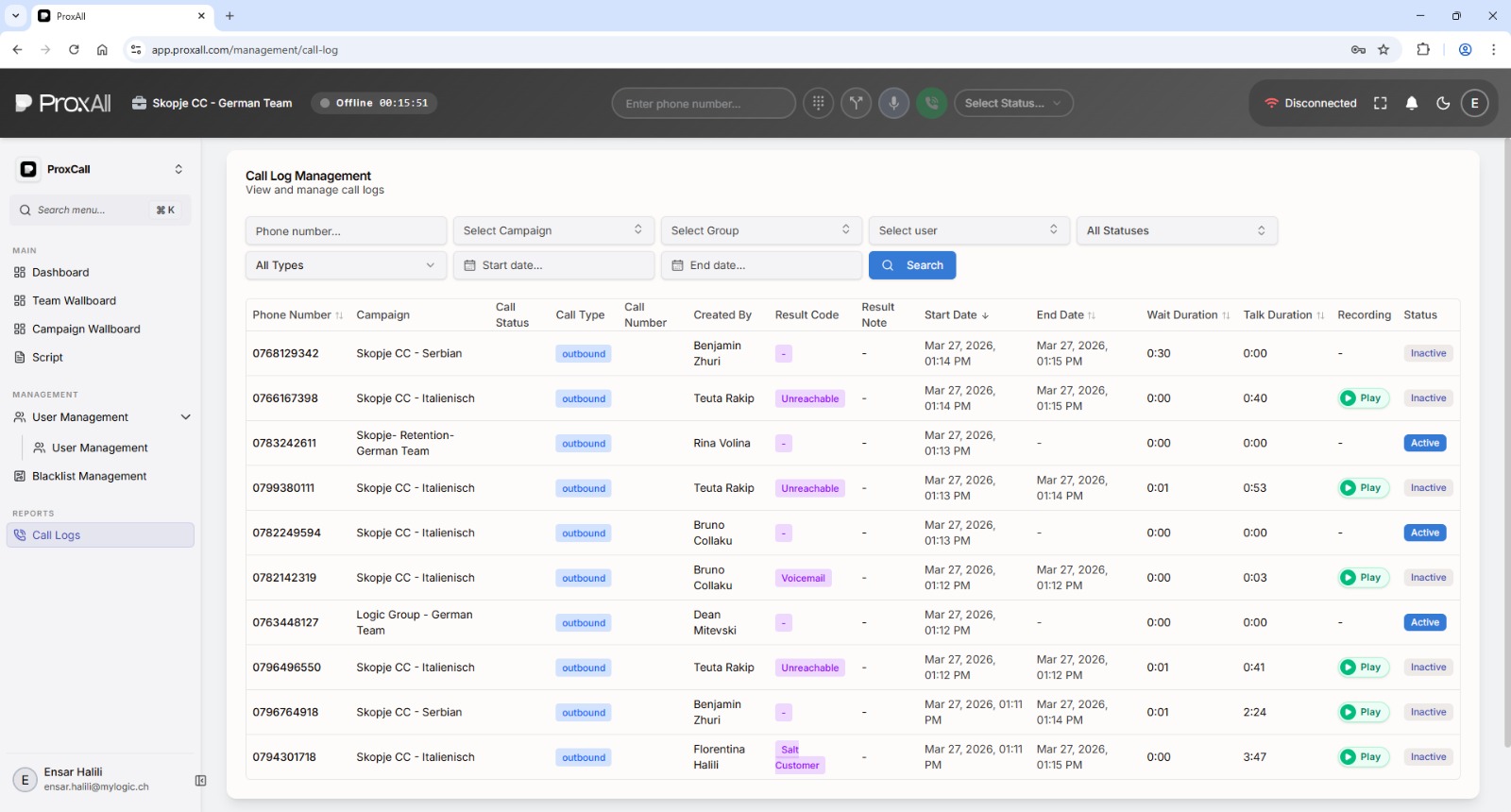Click the Inactive badge for 0768129342
Viewport: 1511px width, 812px height.
[1428, 353]
